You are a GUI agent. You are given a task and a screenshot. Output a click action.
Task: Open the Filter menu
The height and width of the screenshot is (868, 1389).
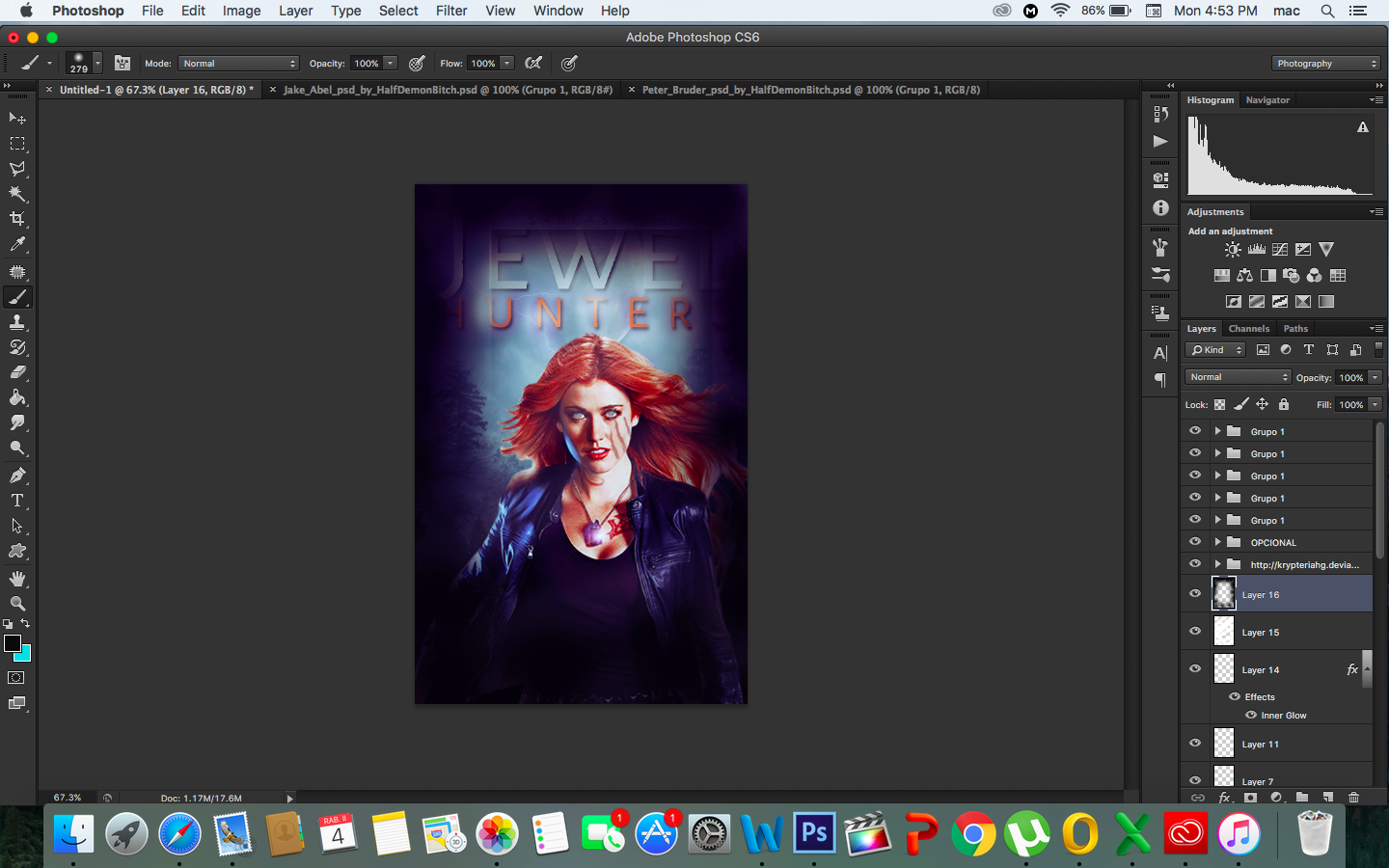pyautogui.click(x=451, y=11)
